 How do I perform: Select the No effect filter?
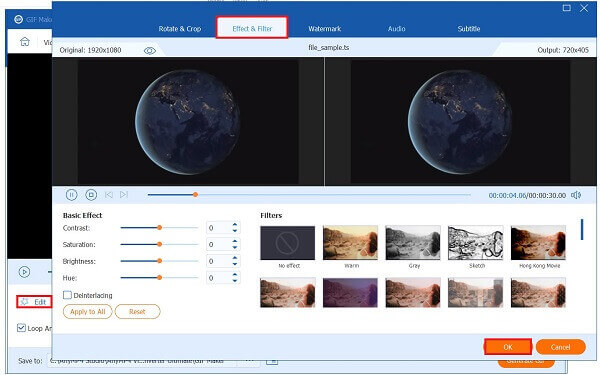[x=288, y=243]
